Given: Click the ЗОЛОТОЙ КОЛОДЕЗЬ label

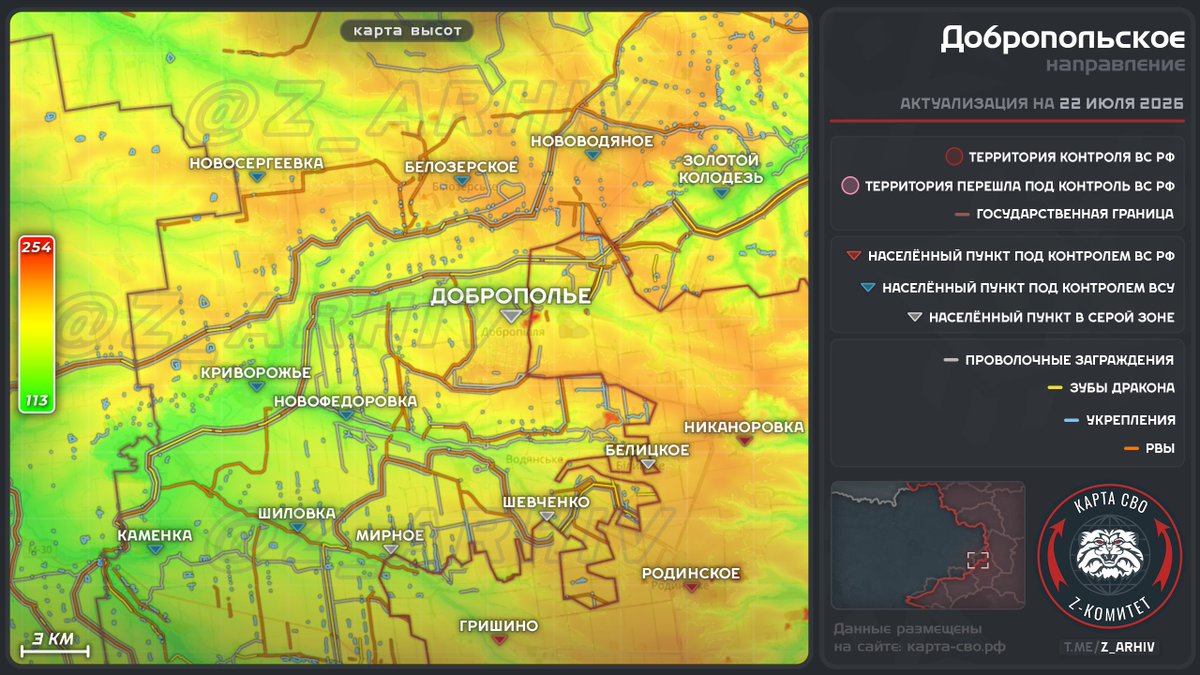Looking at the screenshot, I should click(721, 169).
